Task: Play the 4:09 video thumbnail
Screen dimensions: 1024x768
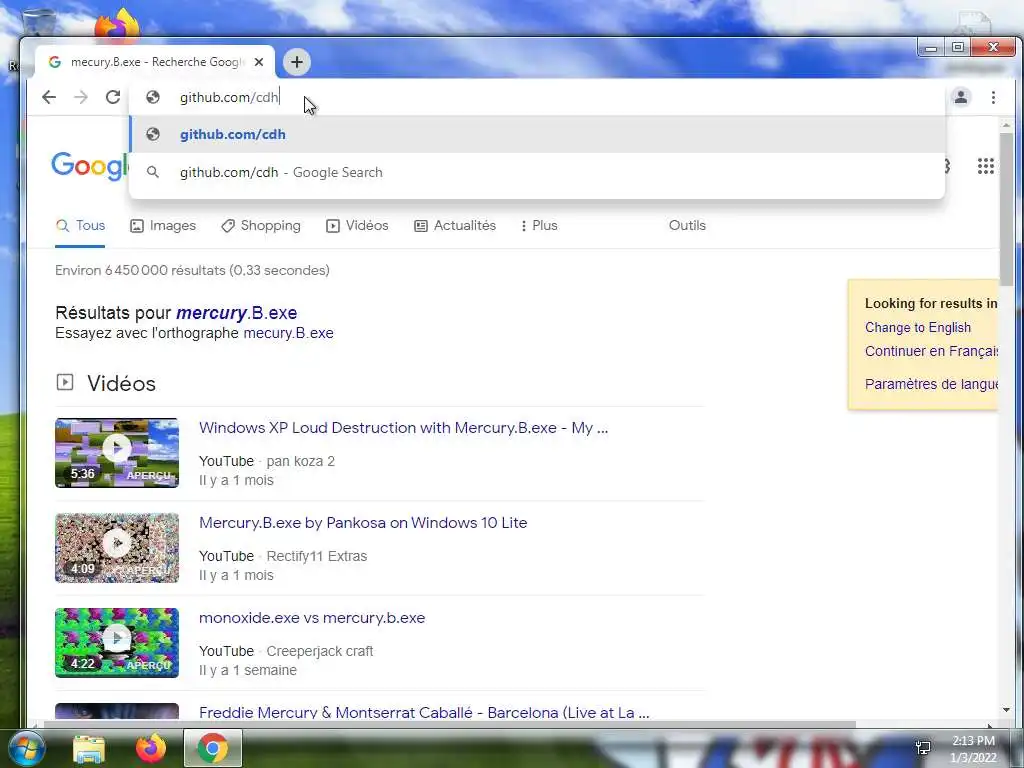Action: tap(117, 548)
